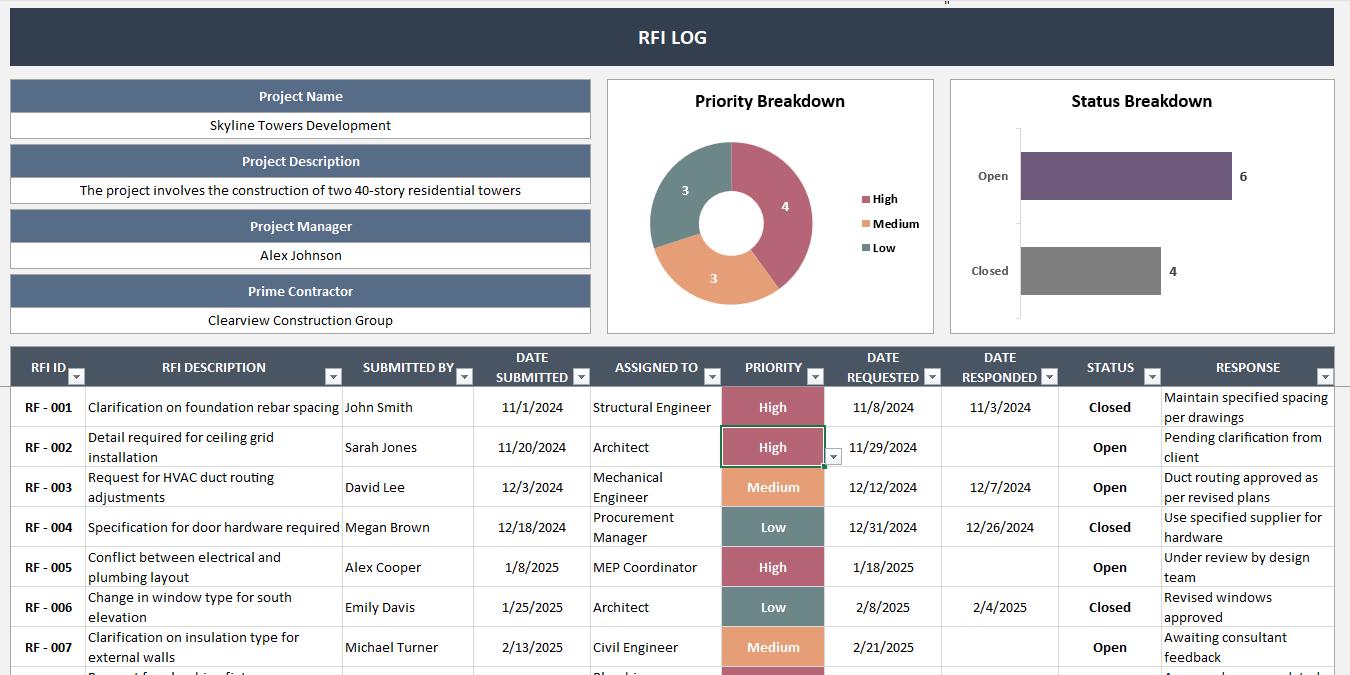The width and height of the screenshot is (1350, 675).
Task: Open the DATE REQUESTED column filter
Action: (x=932, y=378)
